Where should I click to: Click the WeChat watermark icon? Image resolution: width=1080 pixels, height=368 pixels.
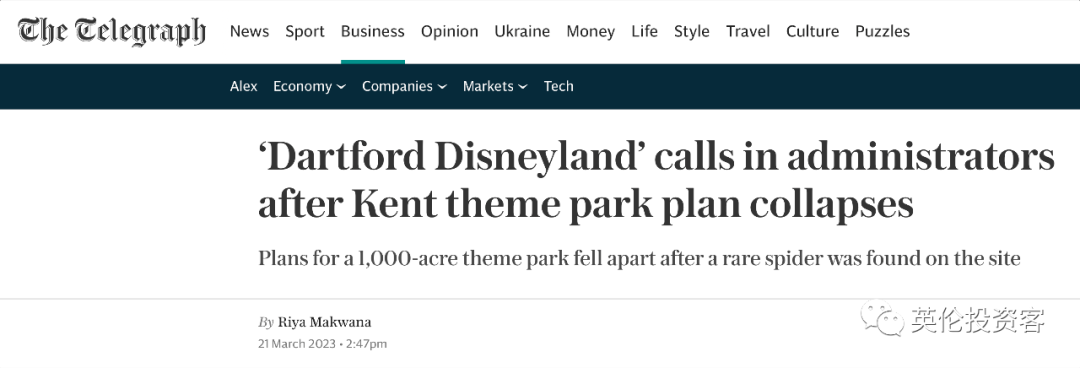click(881, 319)
